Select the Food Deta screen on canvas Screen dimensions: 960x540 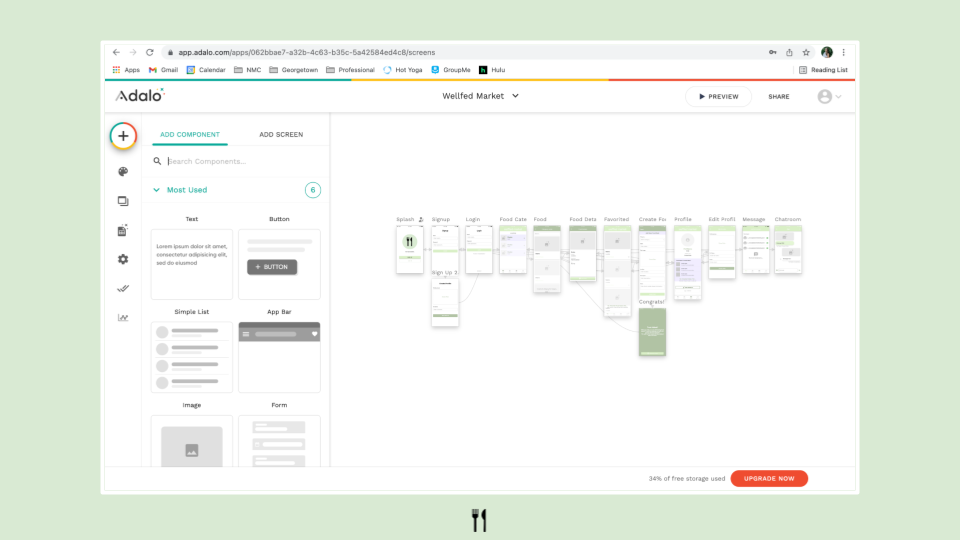(582, 253)
